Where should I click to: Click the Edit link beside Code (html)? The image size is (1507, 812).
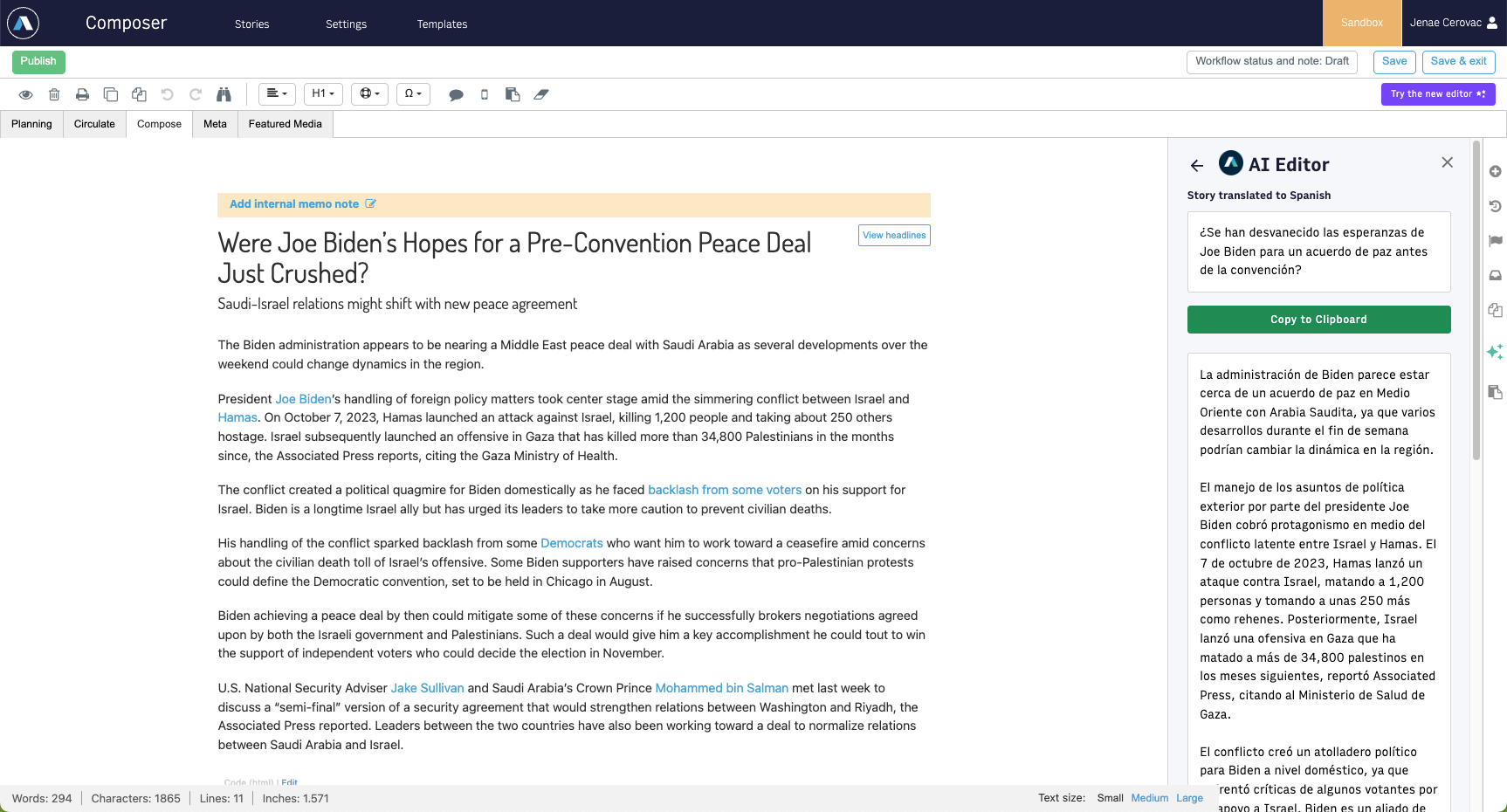pos(289,782)
